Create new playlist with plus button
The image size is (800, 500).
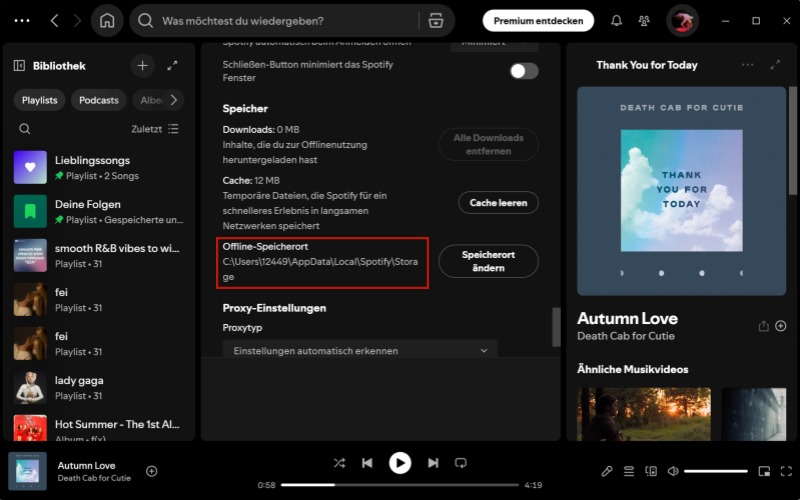pos(142,66)
